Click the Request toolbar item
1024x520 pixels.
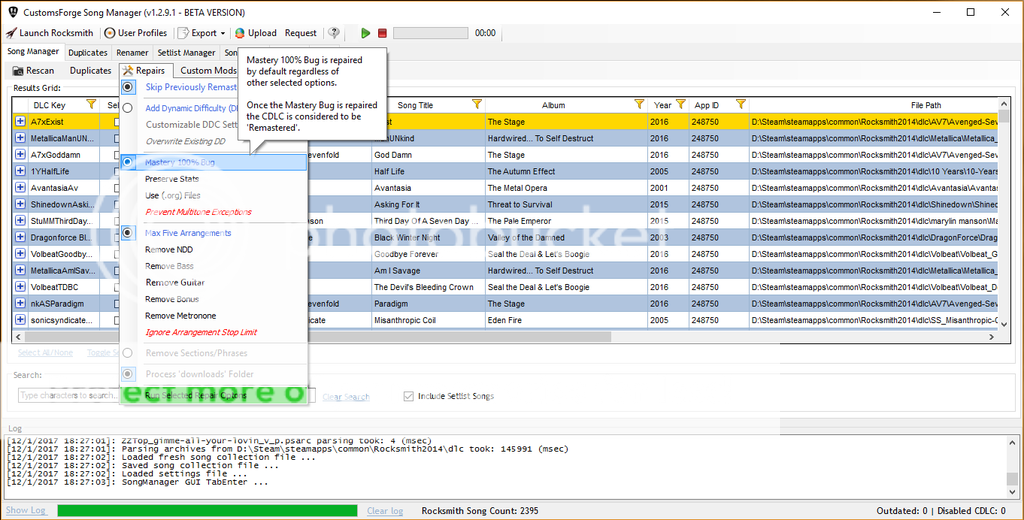tap(300, 33)
